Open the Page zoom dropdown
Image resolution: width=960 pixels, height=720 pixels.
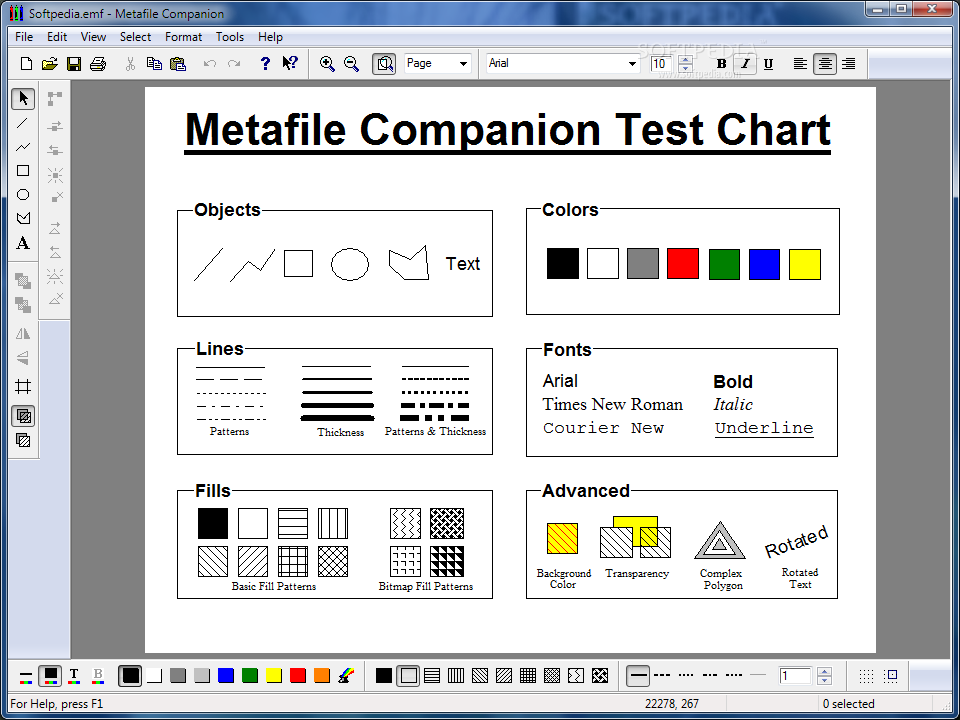(463, 64)
